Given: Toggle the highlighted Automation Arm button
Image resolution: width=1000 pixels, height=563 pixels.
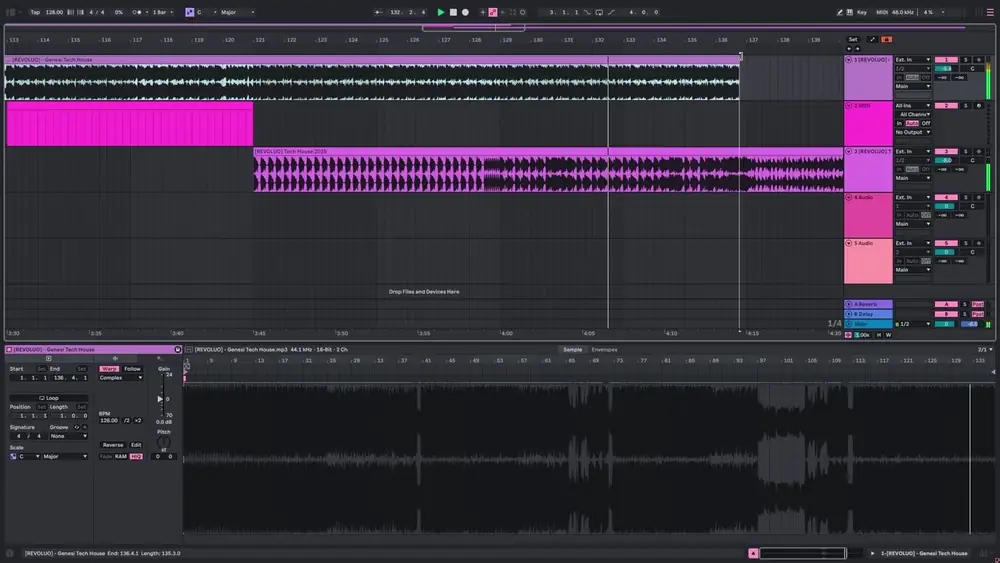Looking at the screenshot, I should pyautogui.click(x=492, y=12).
